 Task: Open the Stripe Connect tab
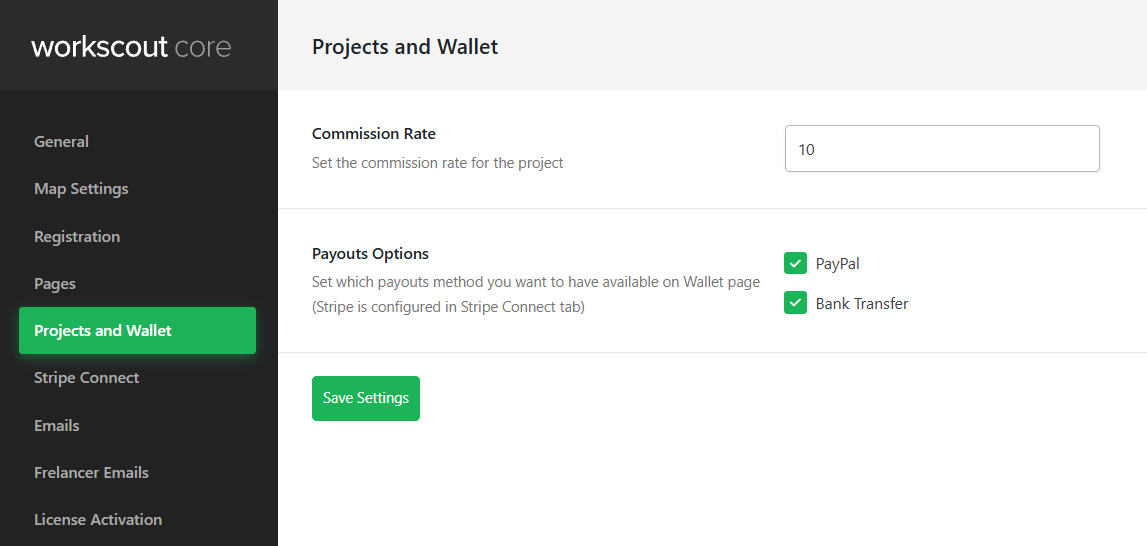87,378
